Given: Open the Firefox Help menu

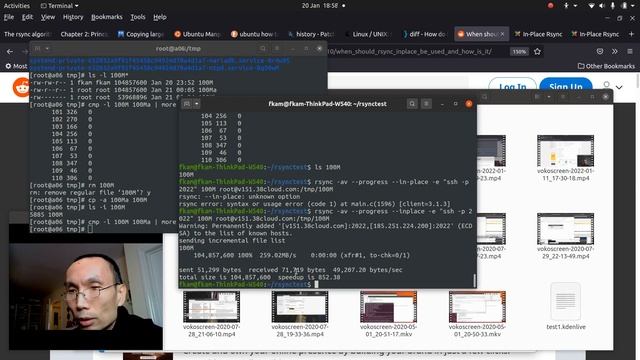Looking at the screenshot, I should [x=160, y=17].
